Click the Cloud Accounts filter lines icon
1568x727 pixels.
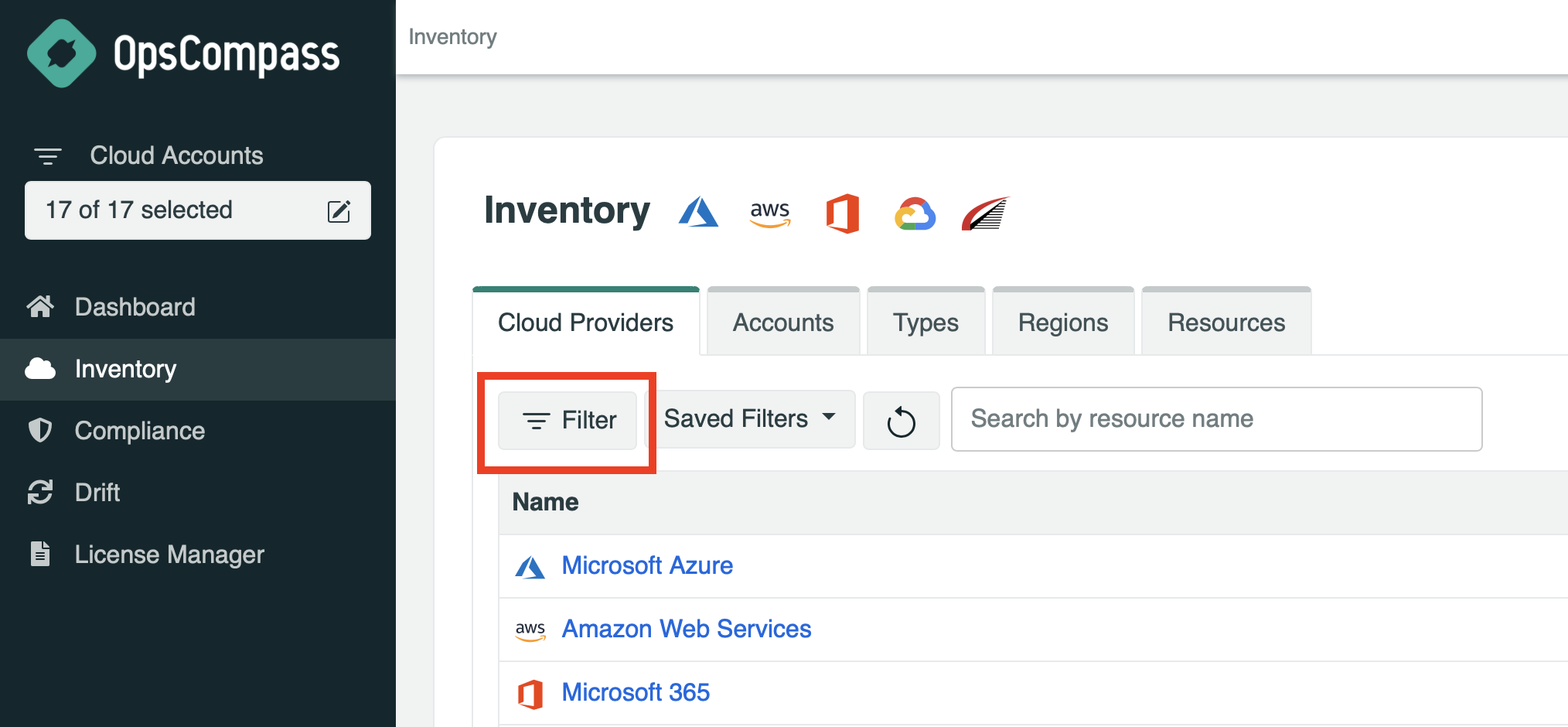47,156
